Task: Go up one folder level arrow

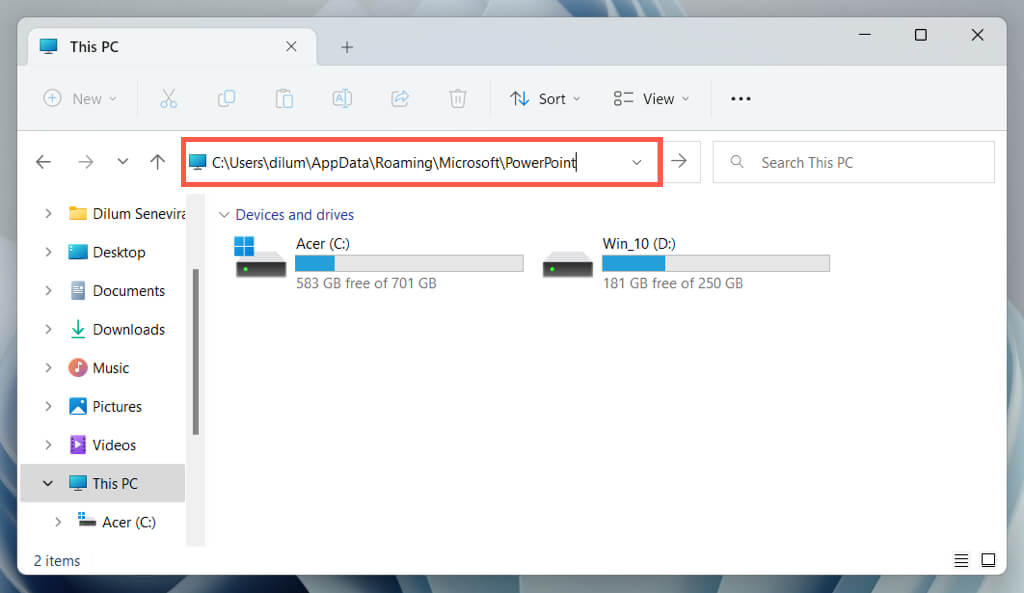Action: [157, 161]
